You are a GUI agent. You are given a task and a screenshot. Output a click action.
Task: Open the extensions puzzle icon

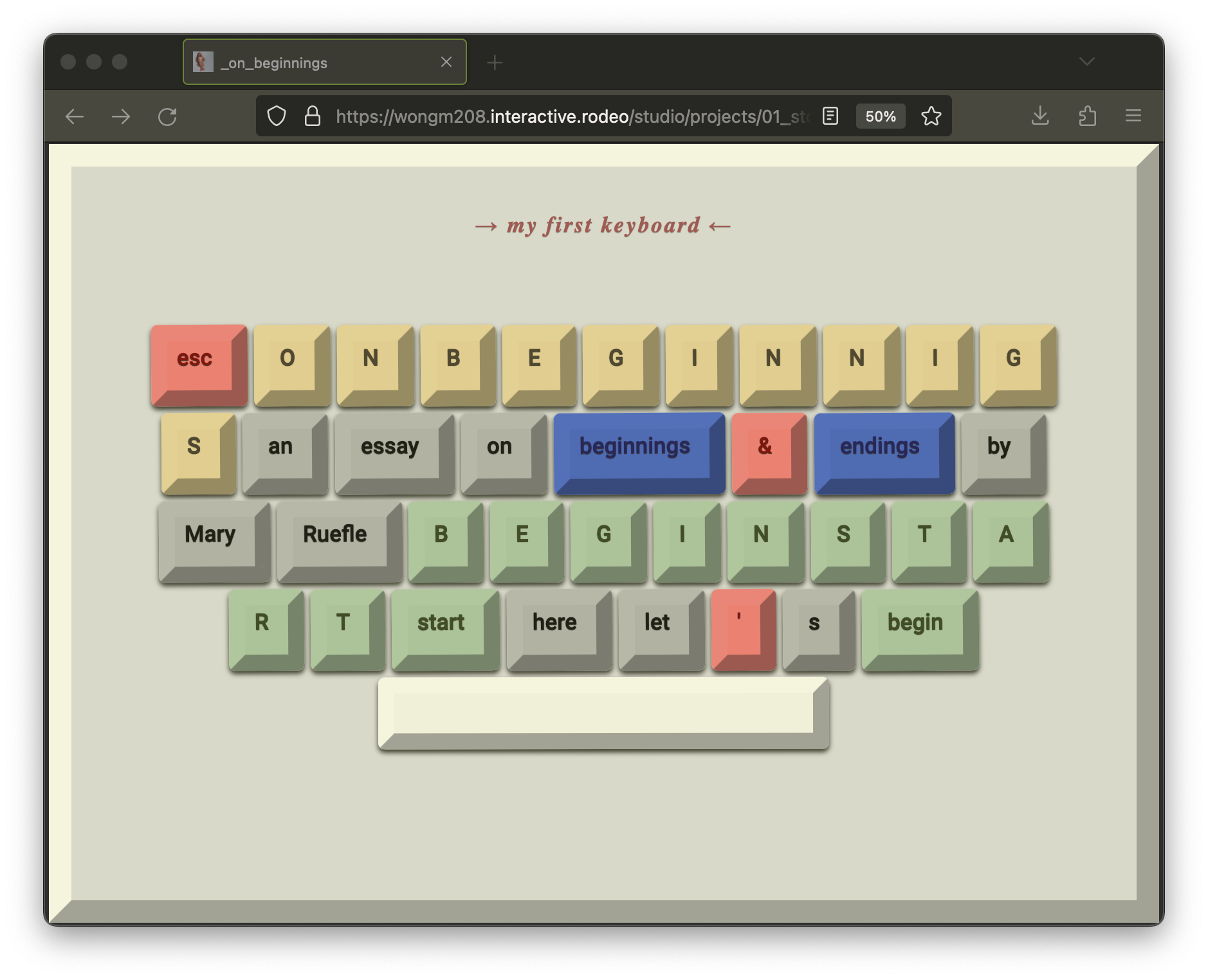point(1087,116)
